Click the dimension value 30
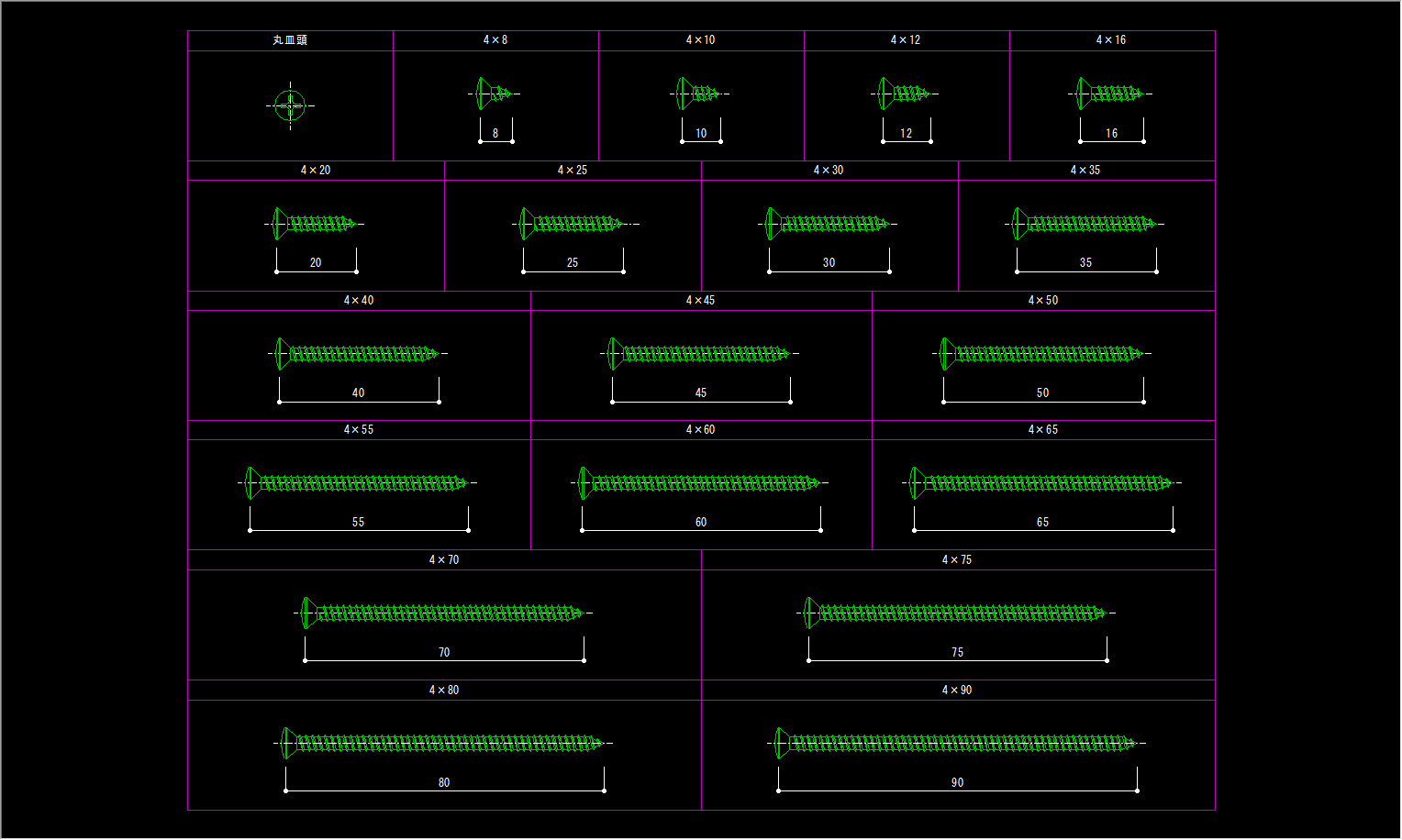 coord(829,263)
